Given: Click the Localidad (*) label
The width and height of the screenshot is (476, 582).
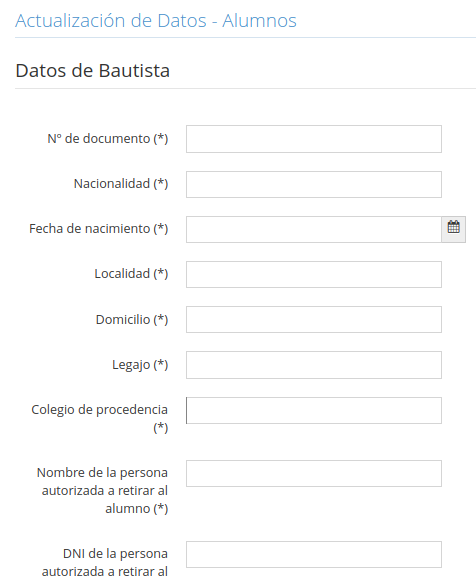Looking at the screenshot, I should click(131, 274).
